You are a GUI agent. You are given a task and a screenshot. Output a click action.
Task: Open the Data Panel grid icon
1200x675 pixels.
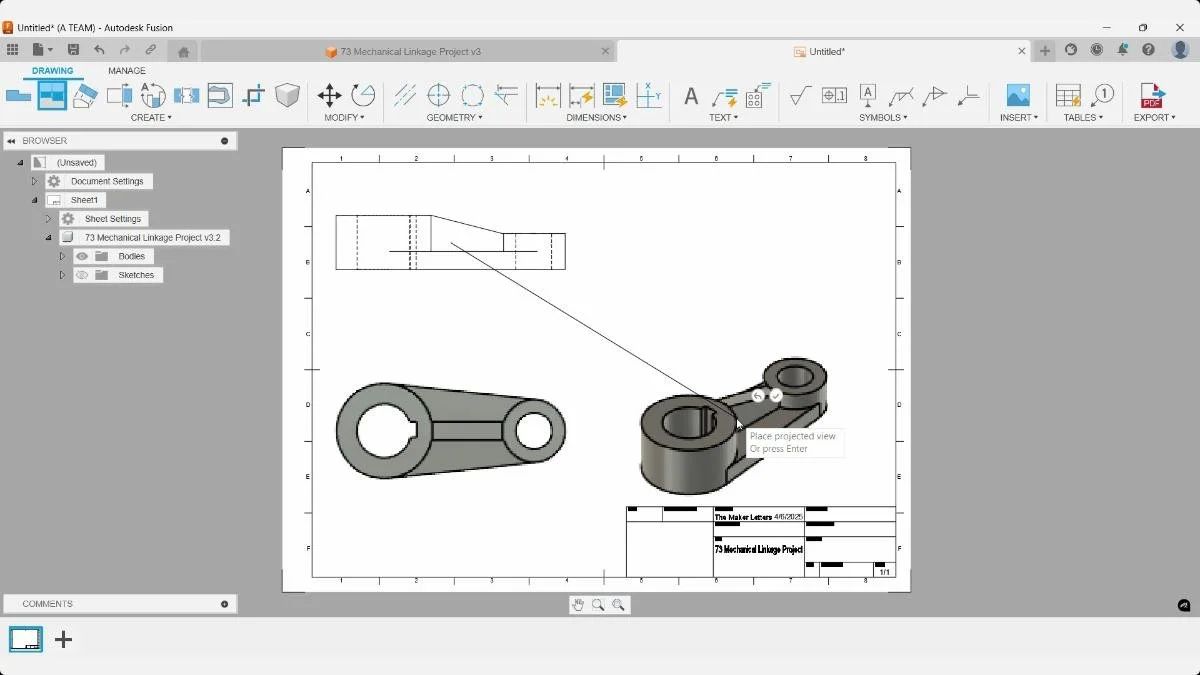12,50
